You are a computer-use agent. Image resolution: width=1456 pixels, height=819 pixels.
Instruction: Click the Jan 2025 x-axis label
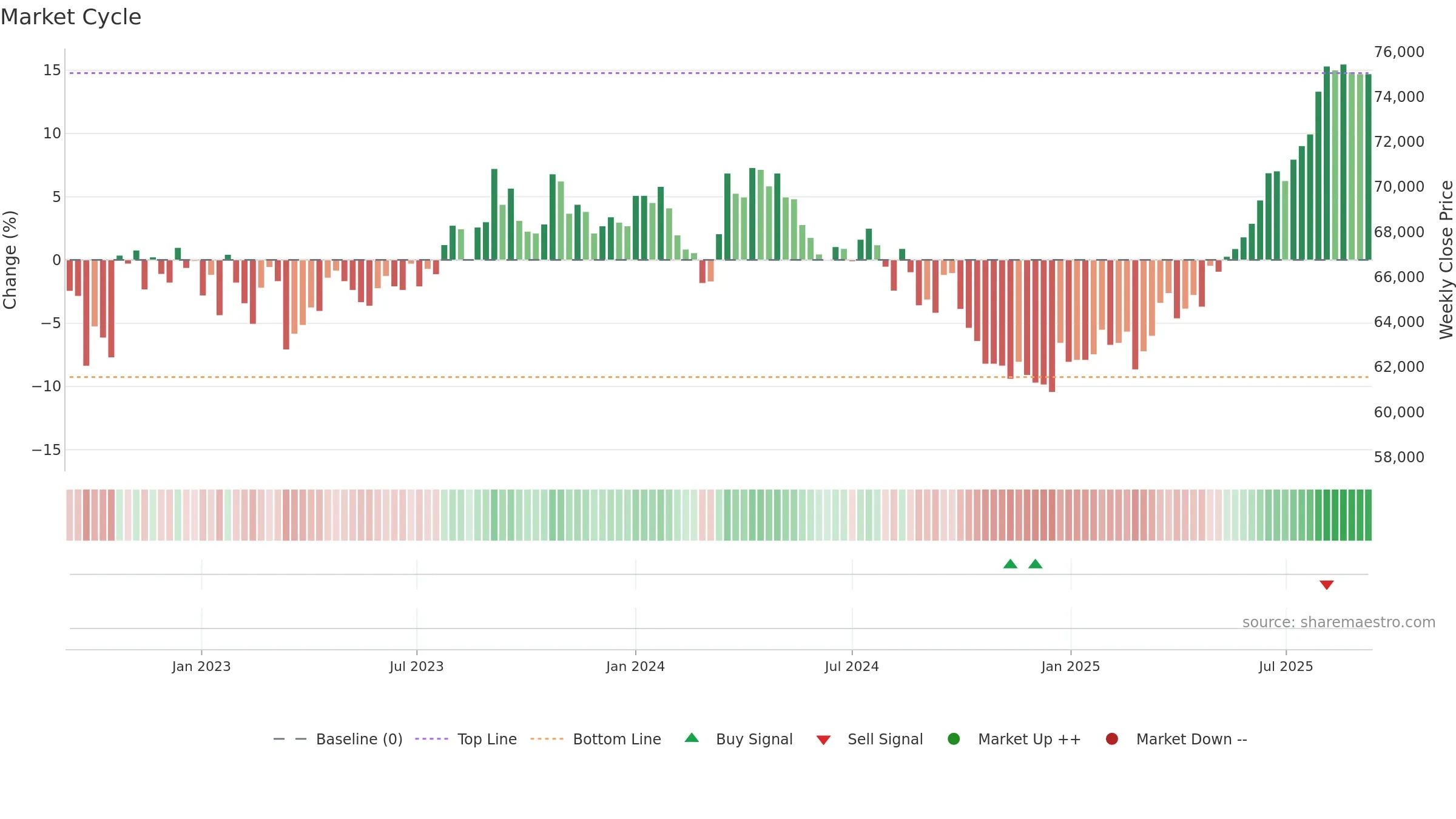(1071, 666)
